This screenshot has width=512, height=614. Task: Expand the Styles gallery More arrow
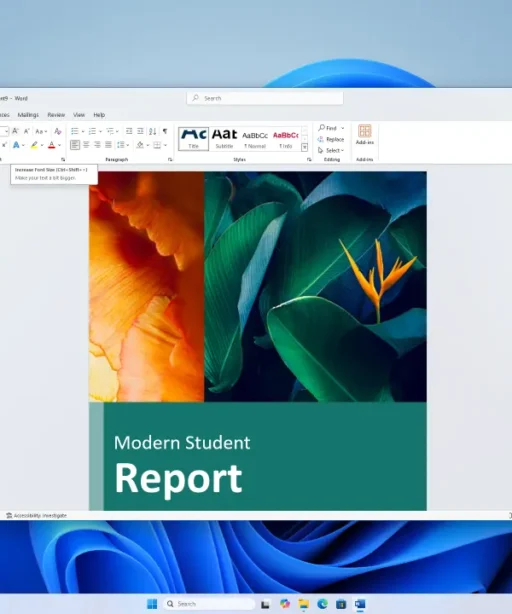[x=305, y=147]
